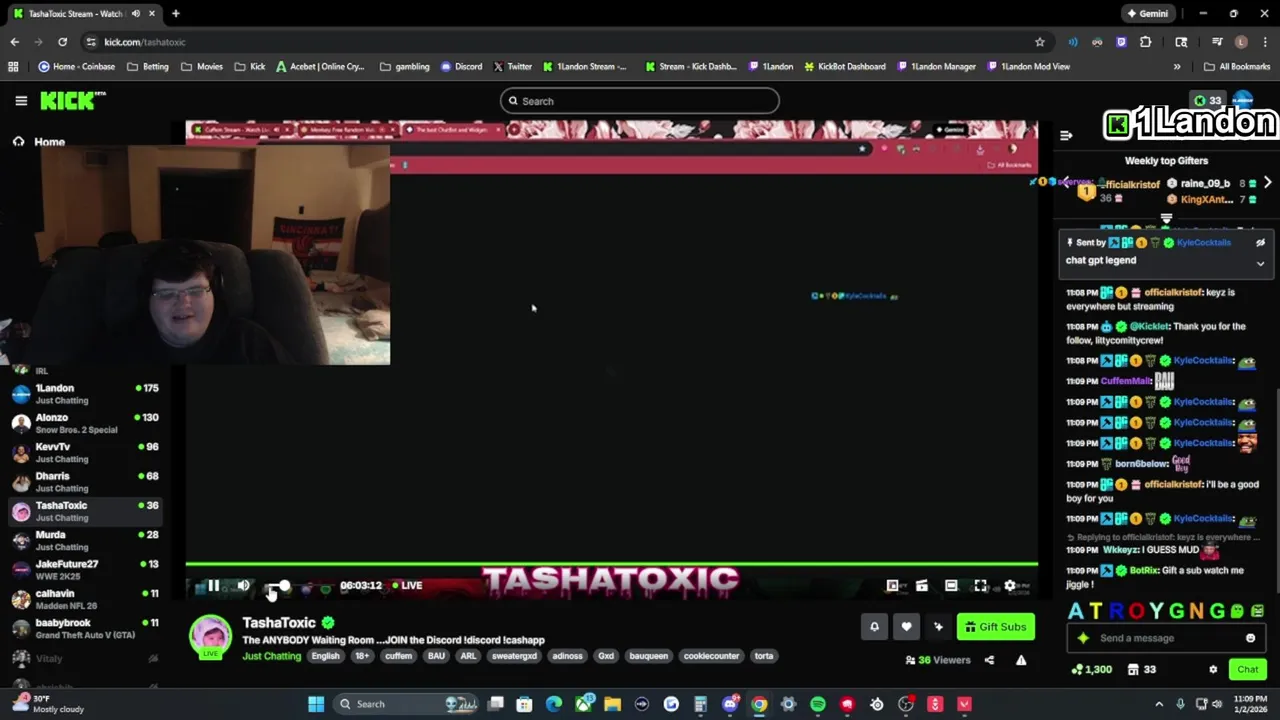Open Alonzo channel in sidebar
Viewport: 1280px width, 720px height.
(x=86, y=423)
